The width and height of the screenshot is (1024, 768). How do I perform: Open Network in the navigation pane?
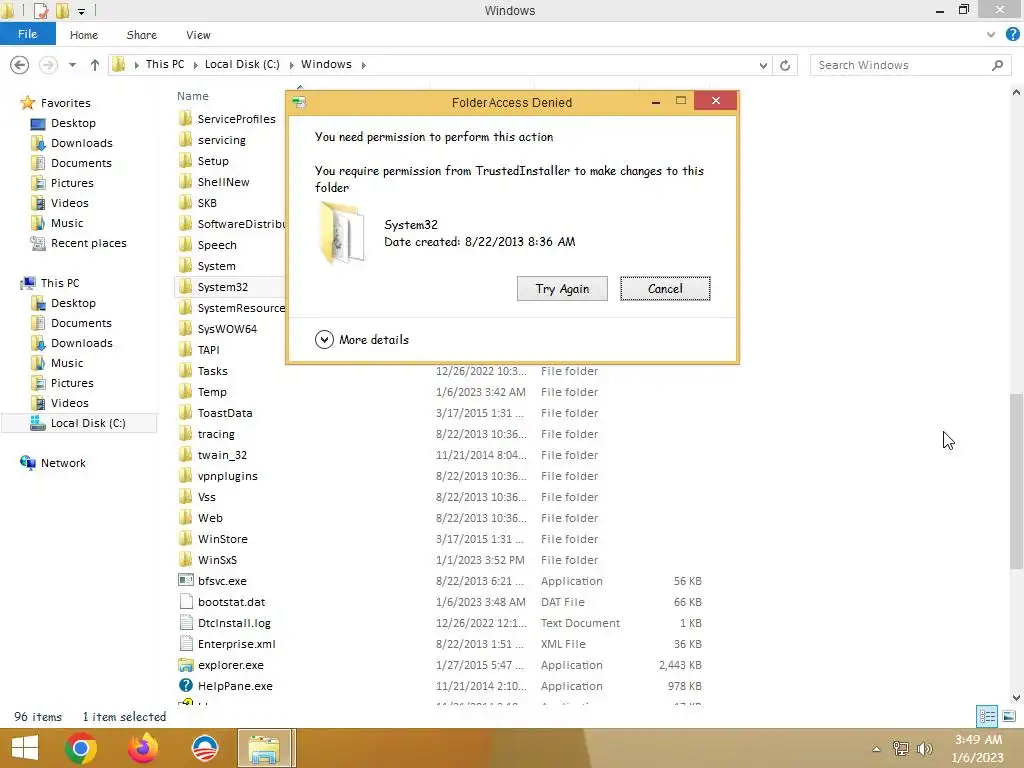click(63, 463)
